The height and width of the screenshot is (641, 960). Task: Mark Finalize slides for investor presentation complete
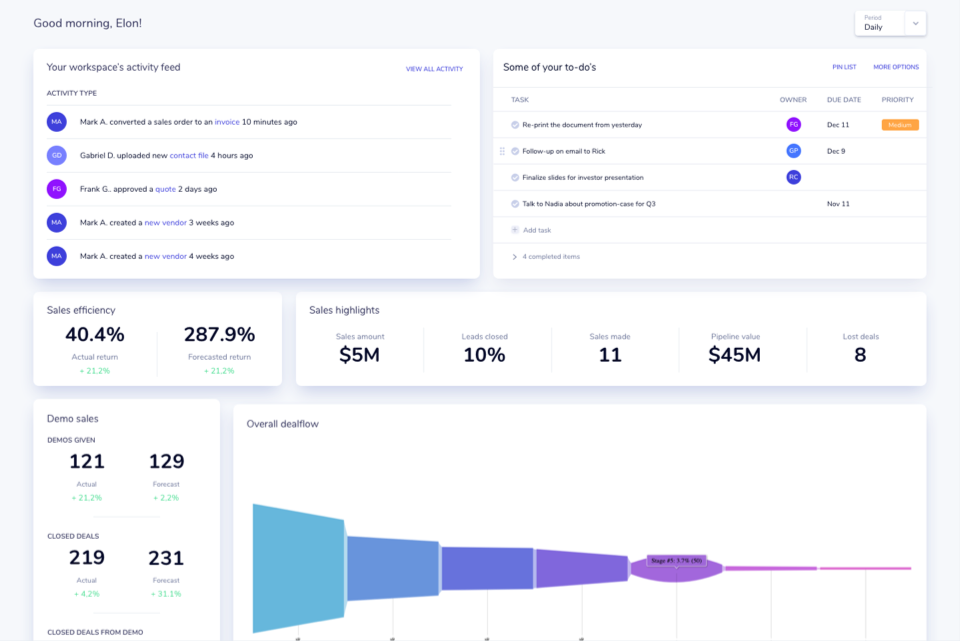point(515,177)
